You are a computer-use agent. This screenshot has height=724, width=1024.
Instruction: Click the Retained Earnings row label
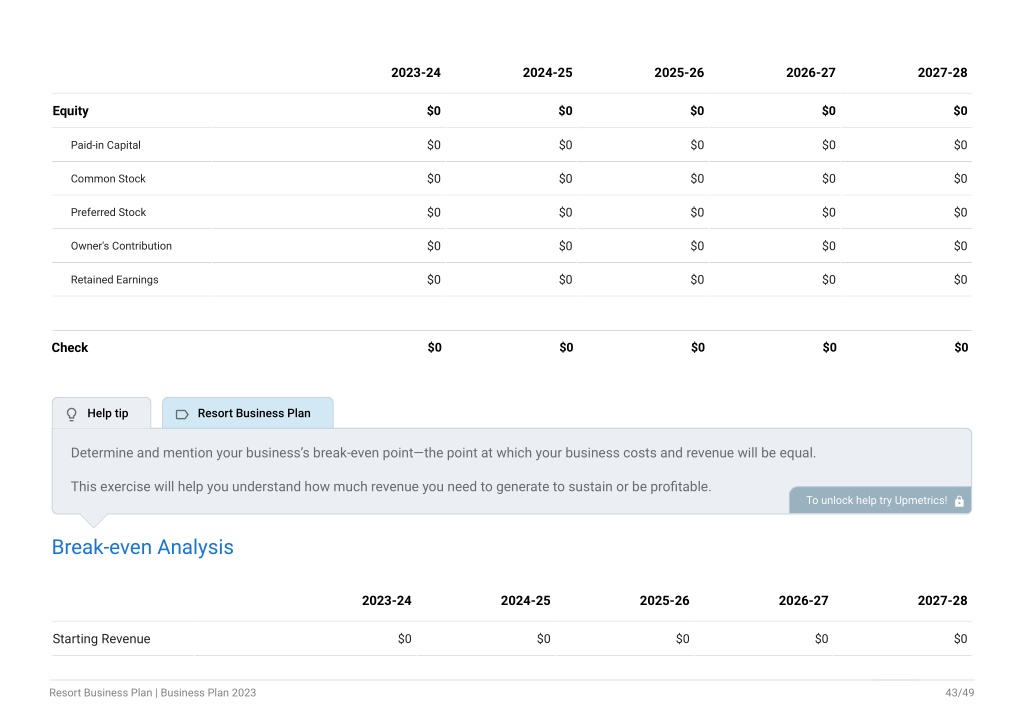pyautogui.click(x=115, y=279)
